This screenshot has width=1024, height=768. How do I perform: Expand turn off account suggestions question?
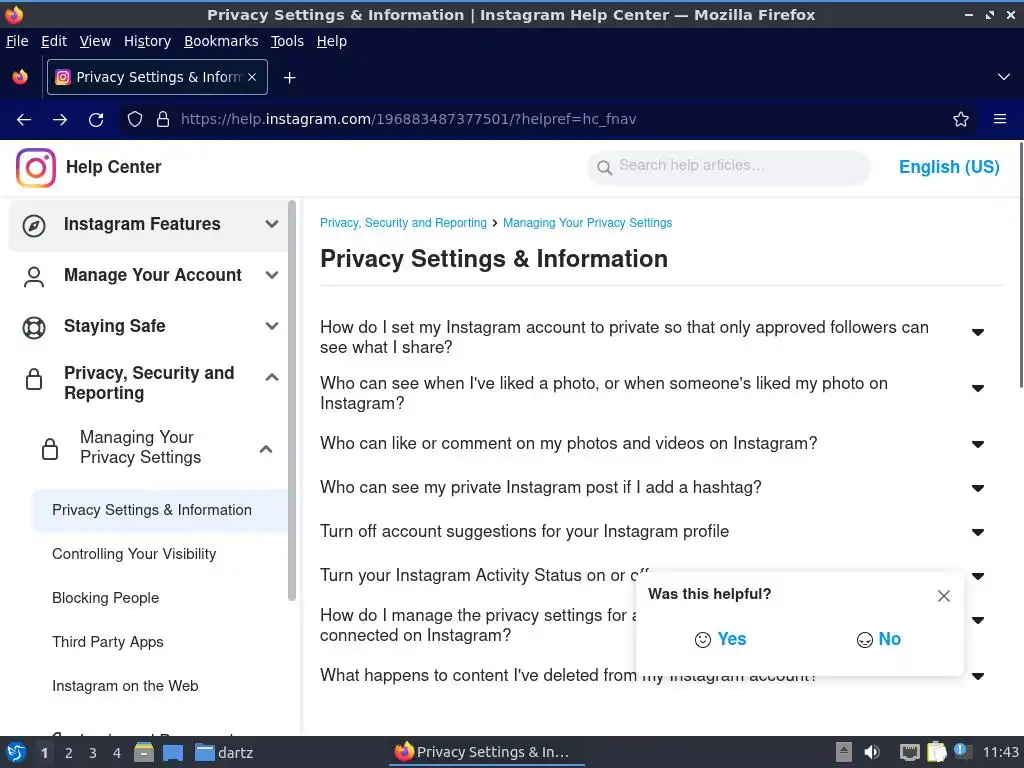978,532
